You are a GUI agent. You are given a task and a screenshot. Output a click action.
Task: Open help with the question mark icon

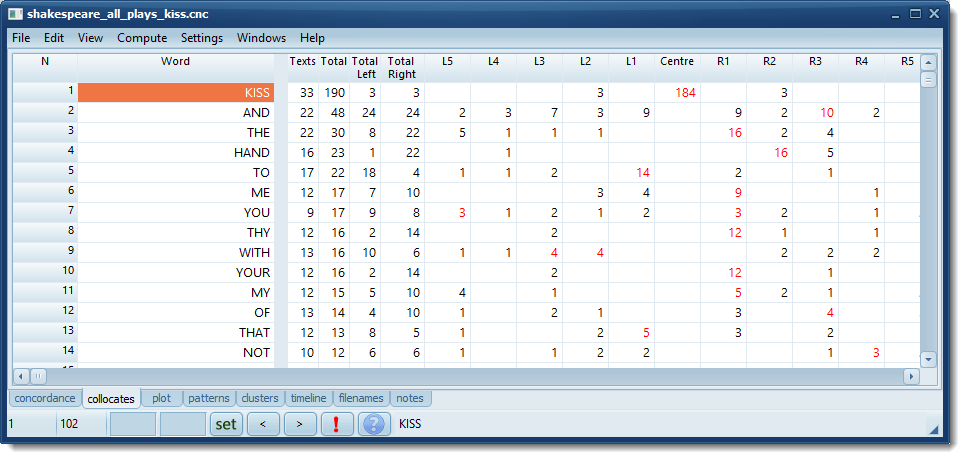click(373, 424)
